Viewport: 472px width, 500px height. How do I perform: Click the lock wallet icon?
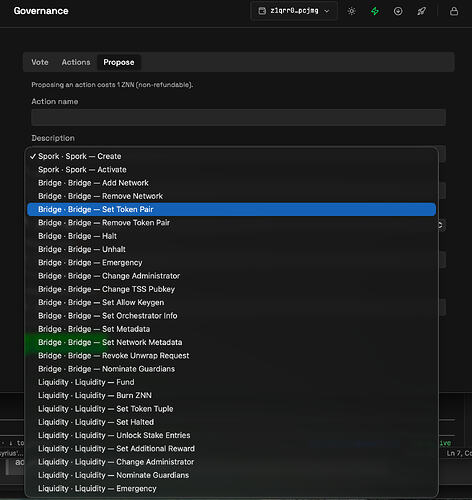(x=454, y=11)
